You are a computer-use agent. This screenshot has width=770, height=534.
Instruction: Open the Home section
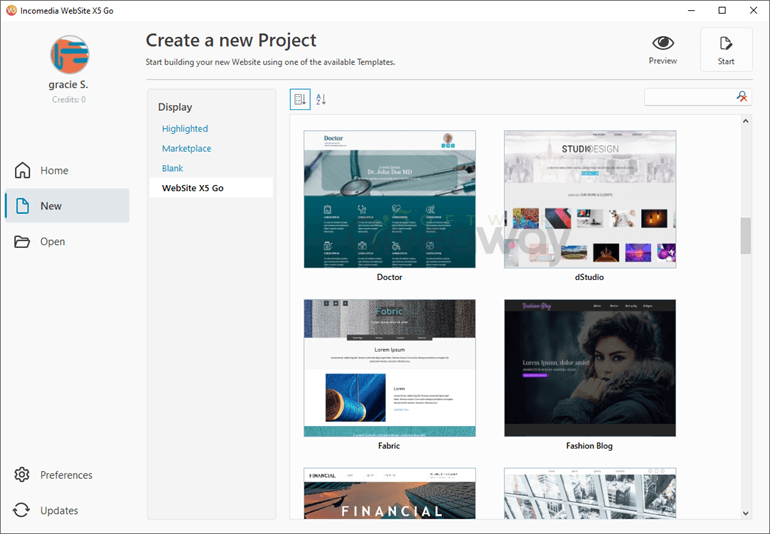pos(67,170)
